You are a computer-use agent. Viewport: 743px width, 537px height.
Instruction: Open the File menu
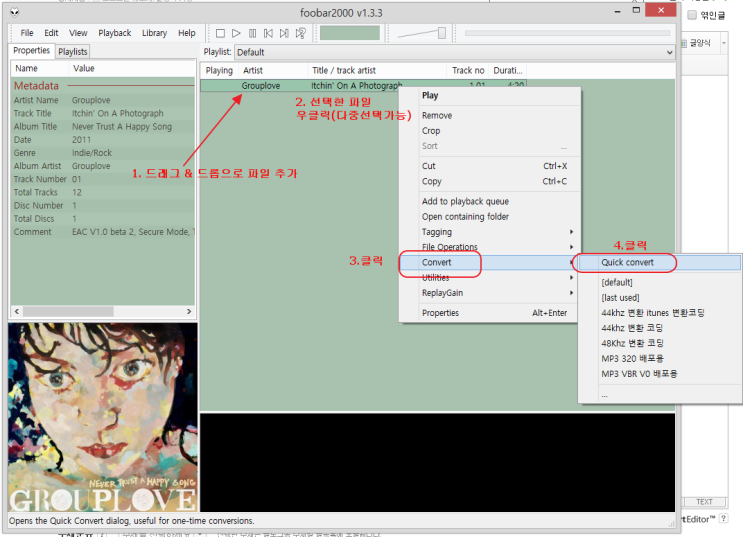pyautogui.click(x=27, y=33)
